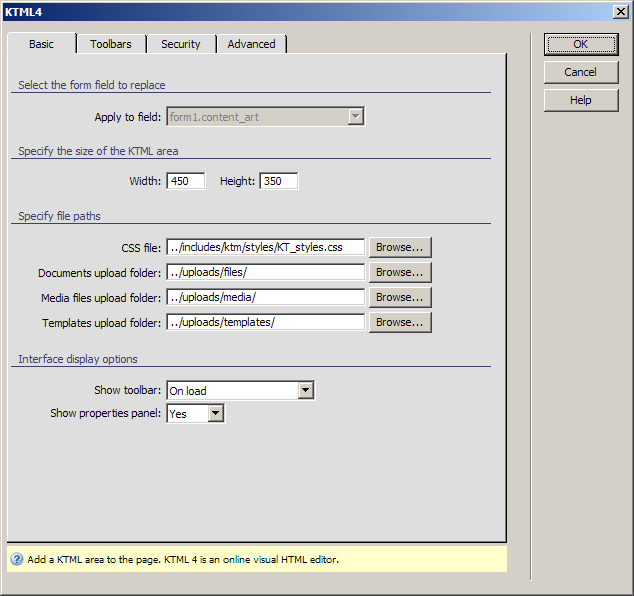Click the 'Interface display options' heading
This screenshot has width=634, height=596.
[x=78, y=359]
